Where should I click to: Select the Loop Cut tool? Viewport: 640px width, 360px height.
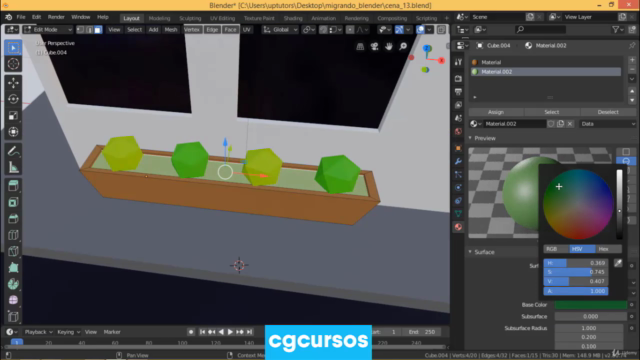13,235
